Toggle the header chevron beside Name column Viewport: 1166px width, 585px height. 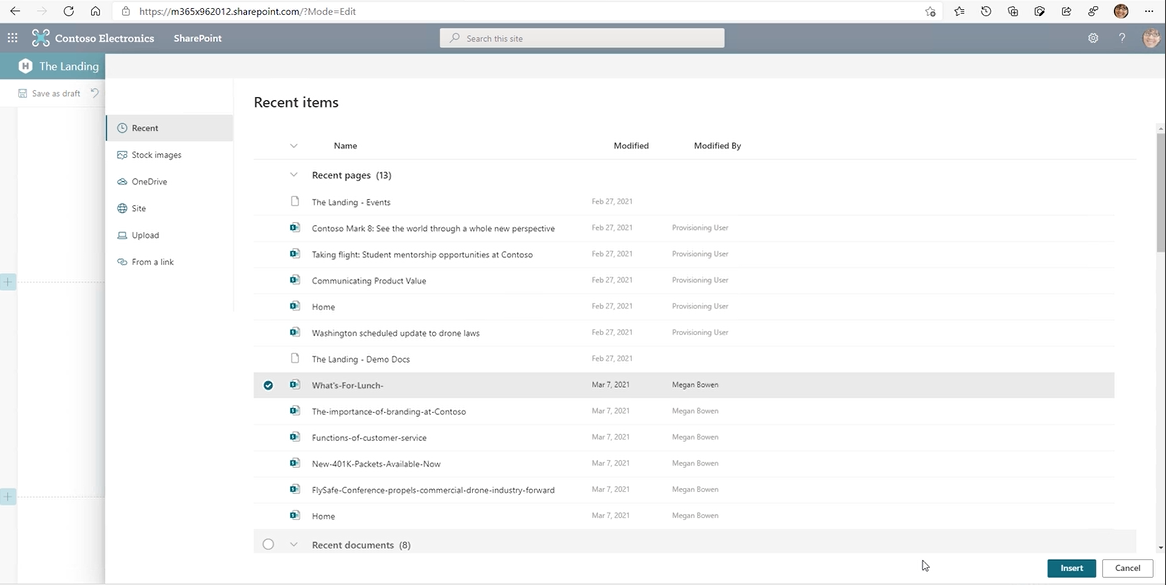(294, 146)
